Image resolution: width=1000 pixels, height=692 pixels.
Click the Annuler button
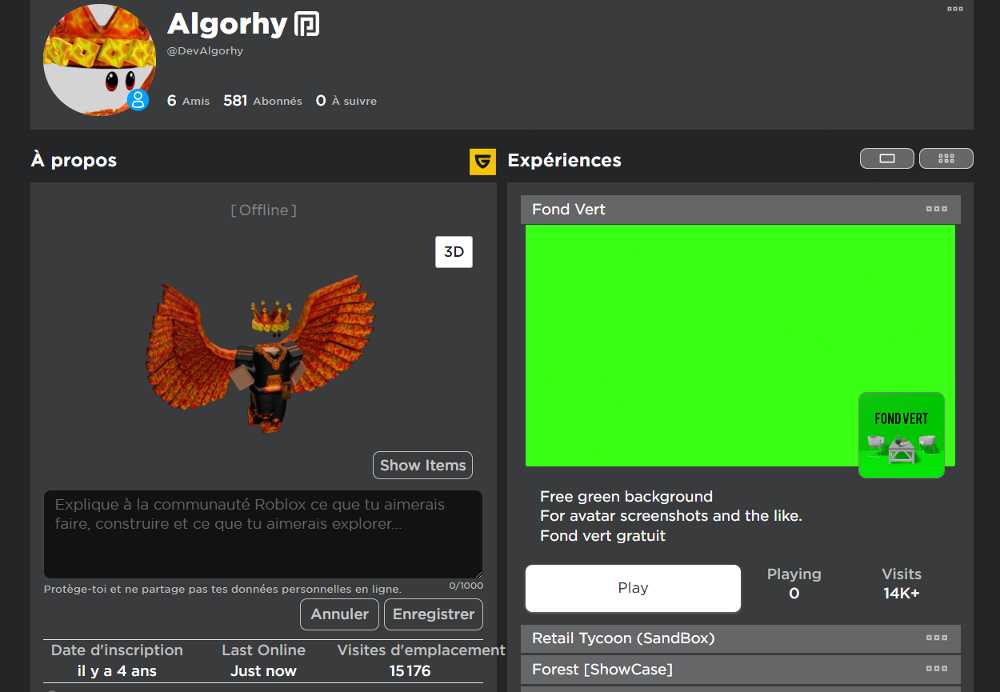(x=339, y=614)
